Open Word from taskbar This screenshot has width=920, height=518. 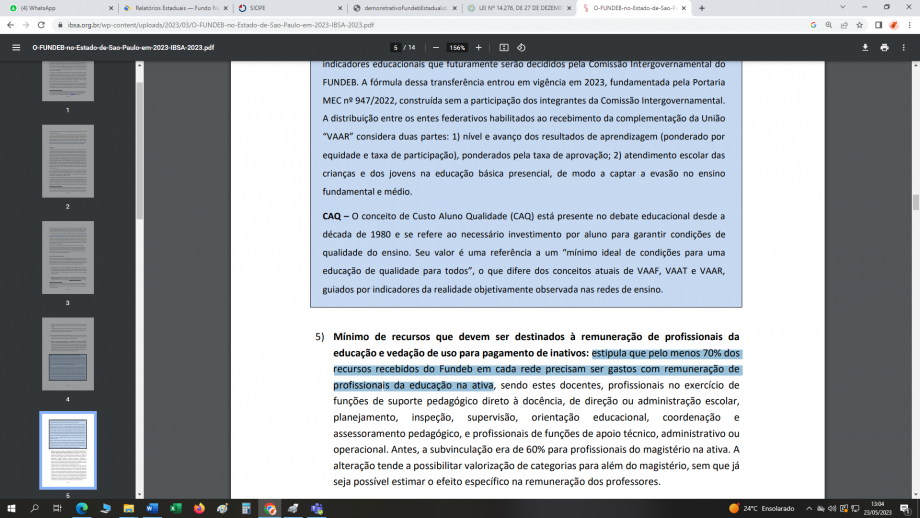click(x=152, y=508)
